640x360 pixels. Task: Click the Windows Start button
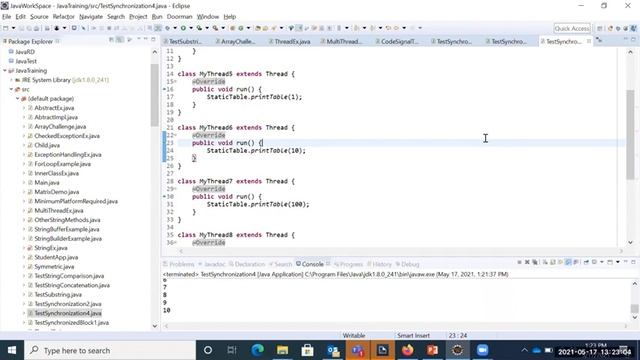[12, 350]
